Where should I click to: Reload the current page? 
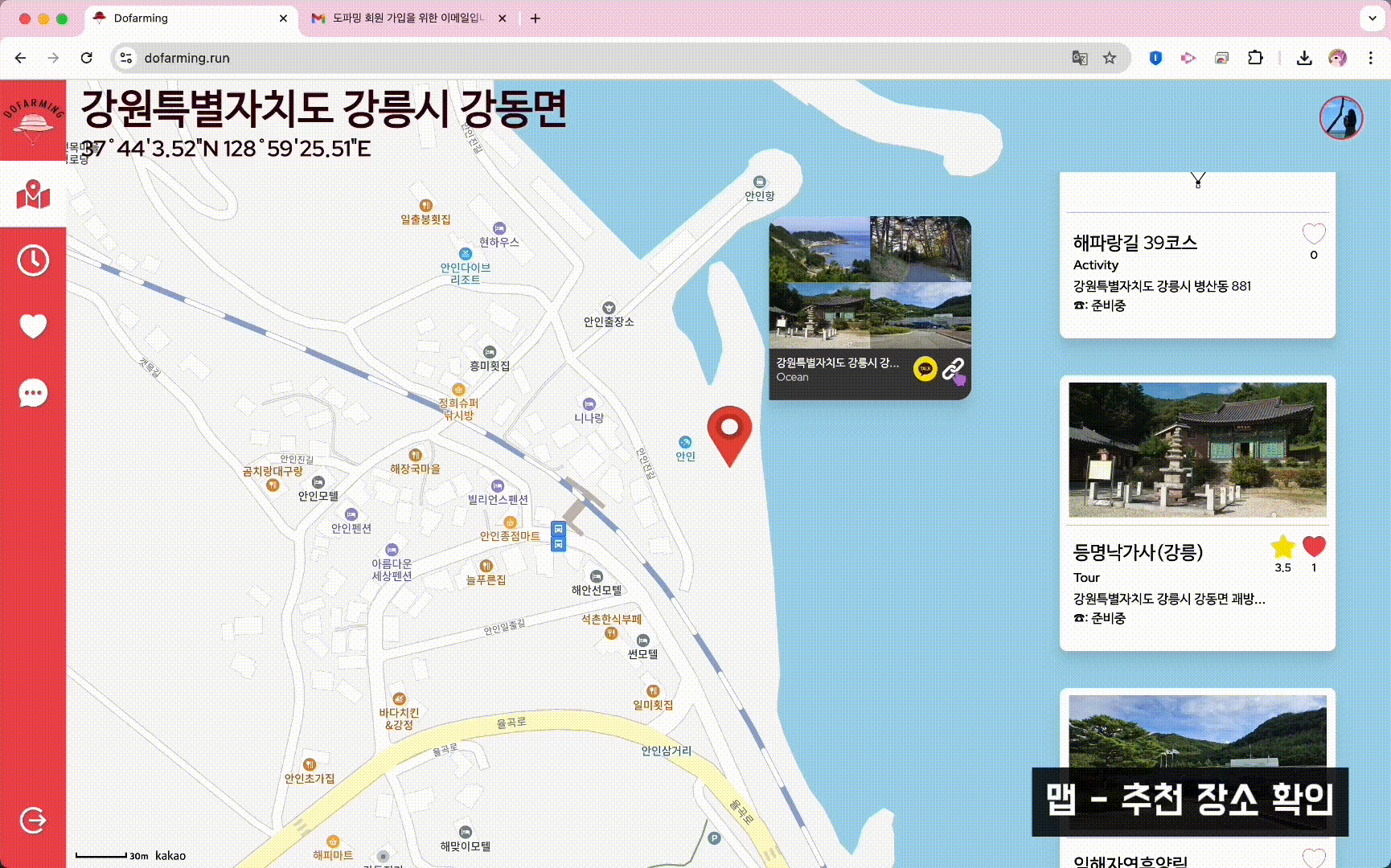87,58
